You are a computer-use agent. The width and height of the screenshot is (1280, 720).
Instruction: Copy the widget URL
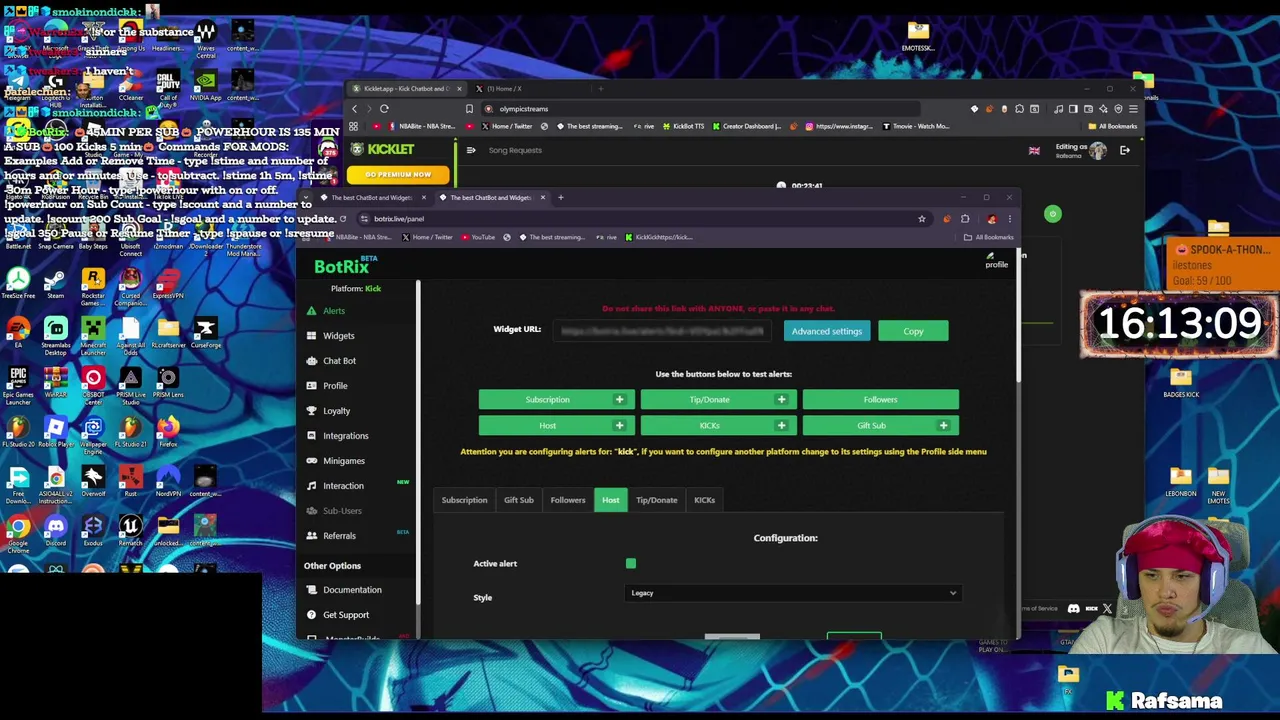coord(913,332)
